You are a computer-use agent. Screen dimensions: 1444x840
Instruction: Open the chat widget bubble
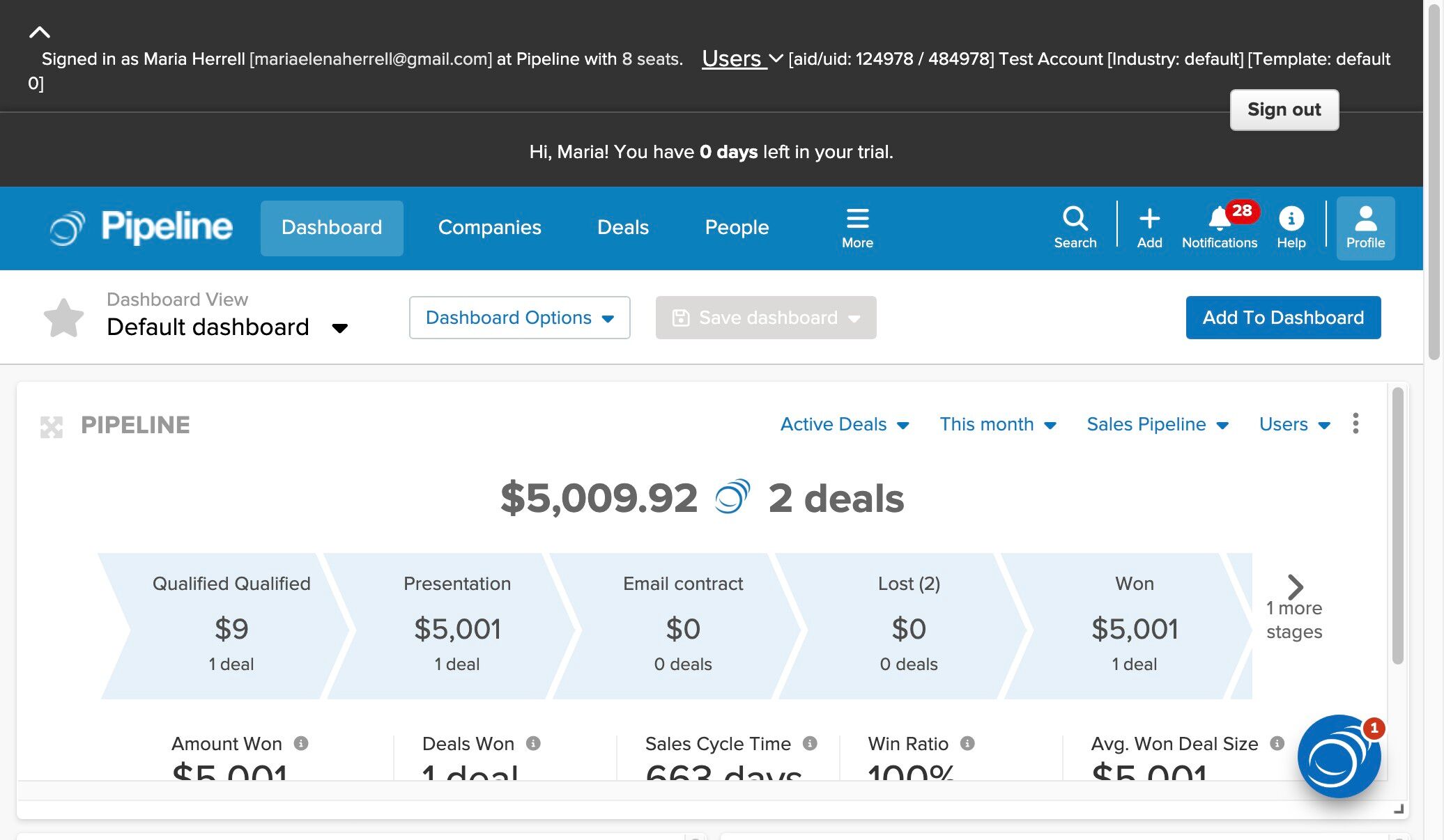(1338, 756)
